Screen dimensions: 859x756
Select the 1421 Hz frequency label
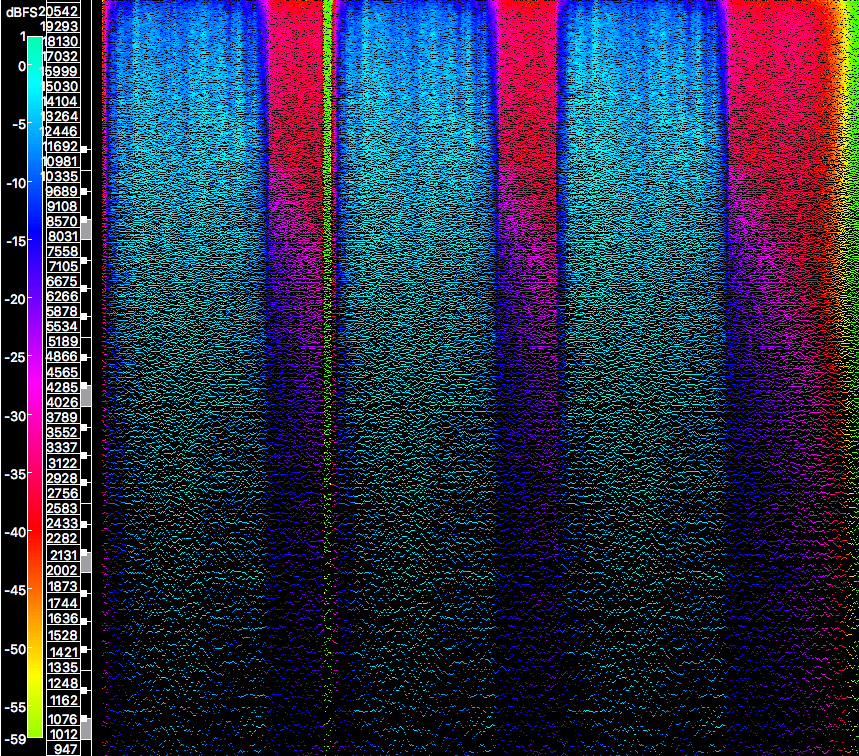point(62,651)
